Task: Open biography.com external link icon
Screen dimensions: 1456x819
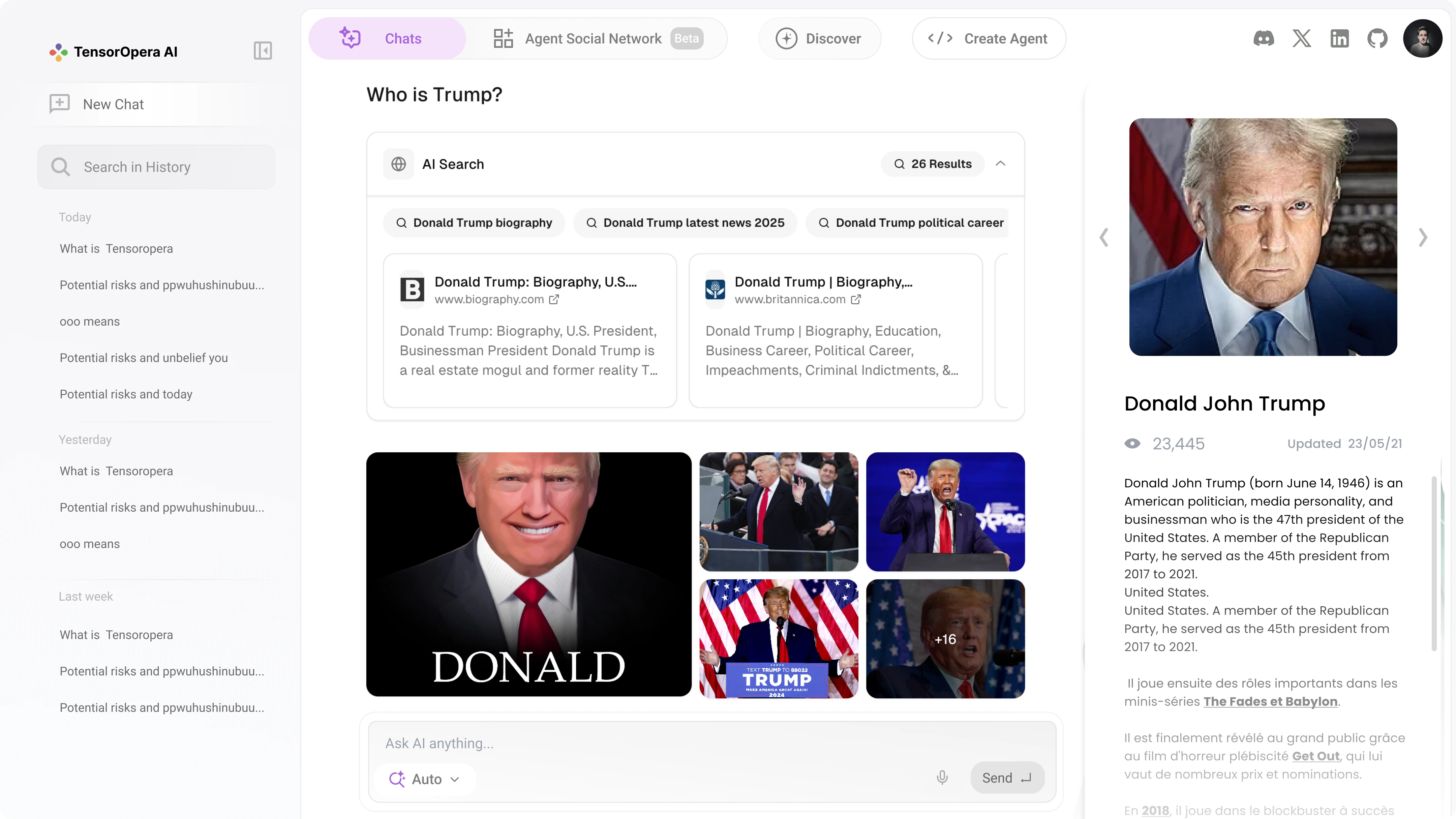Action: [554, 300]
